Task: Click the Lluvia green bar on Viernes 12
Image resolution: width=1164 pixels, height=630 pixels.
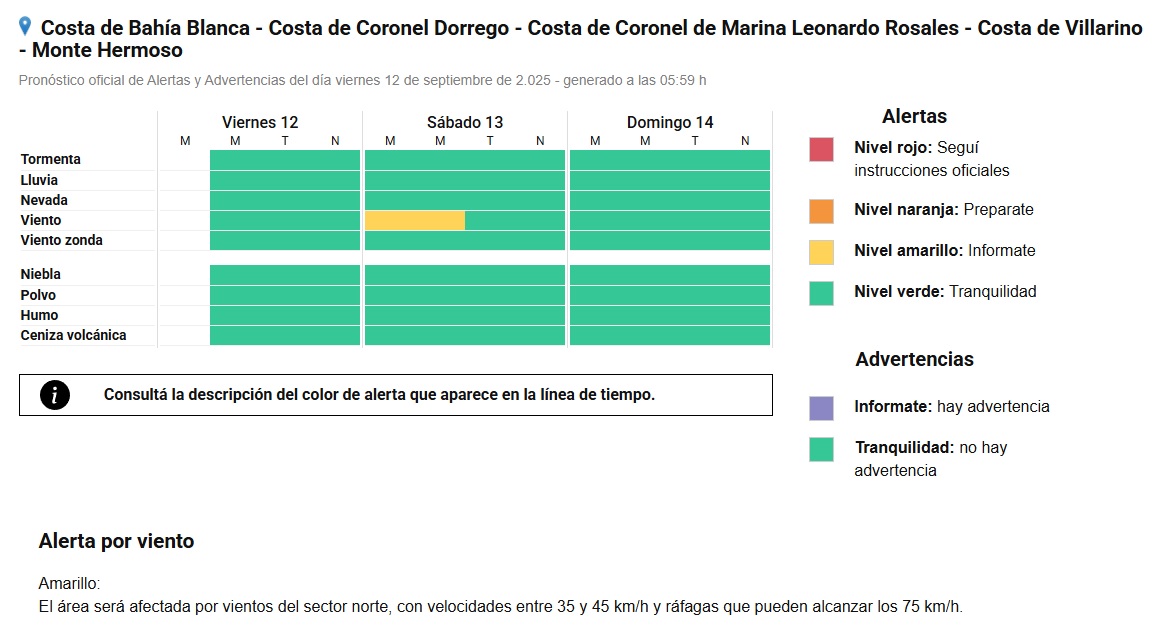Action: click(285, 180)
